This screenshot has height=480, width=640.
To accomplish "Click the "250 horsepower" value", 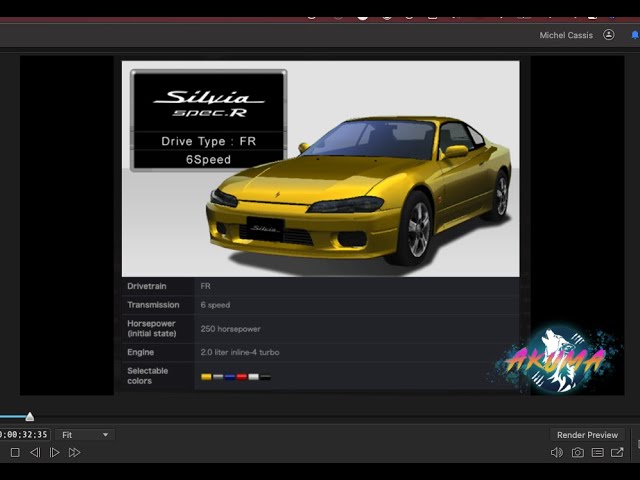I will [230, 329].
